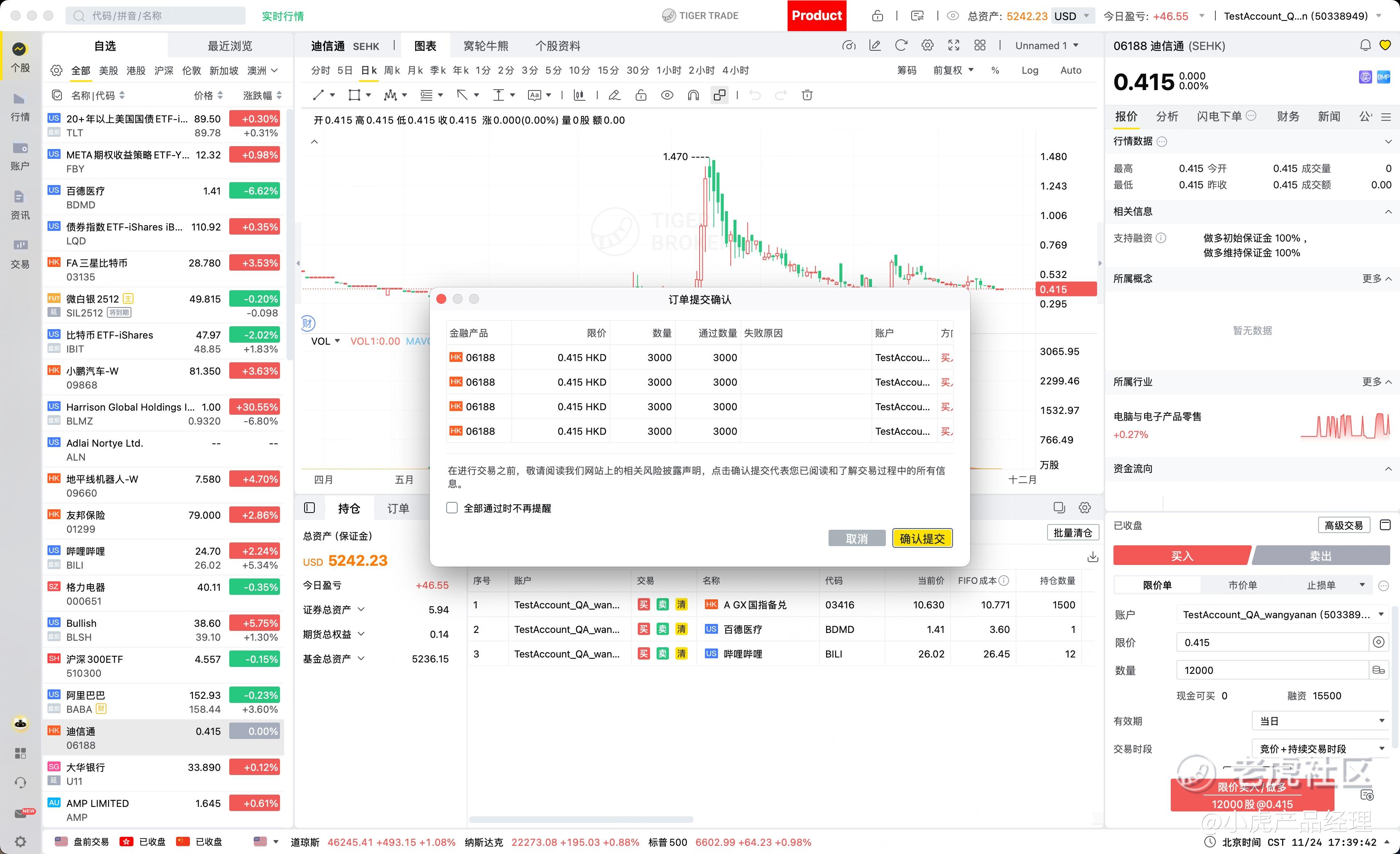
Task: Click the magnet snap drawing icon
Action: [693, 95]
